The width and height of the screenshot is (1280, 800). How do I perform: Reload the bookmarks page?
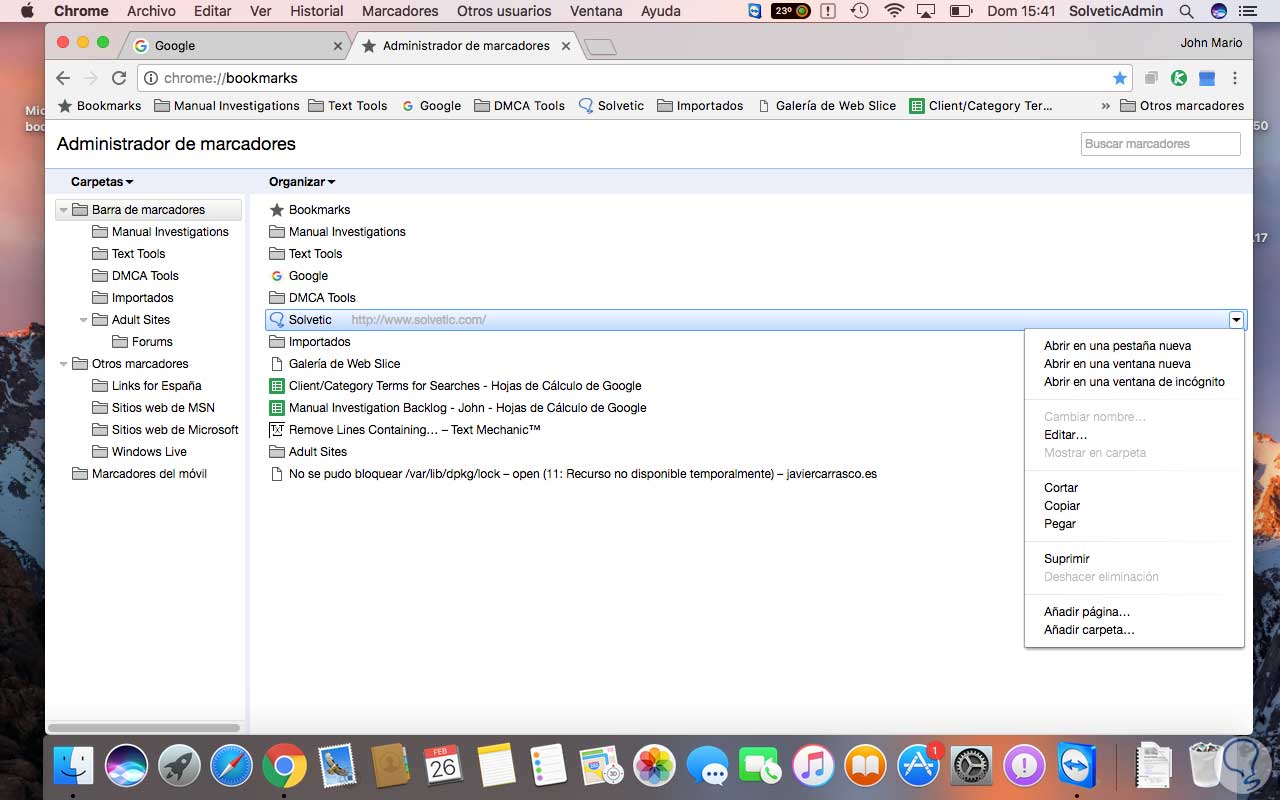pyautogui.click(x=119, y=78)
